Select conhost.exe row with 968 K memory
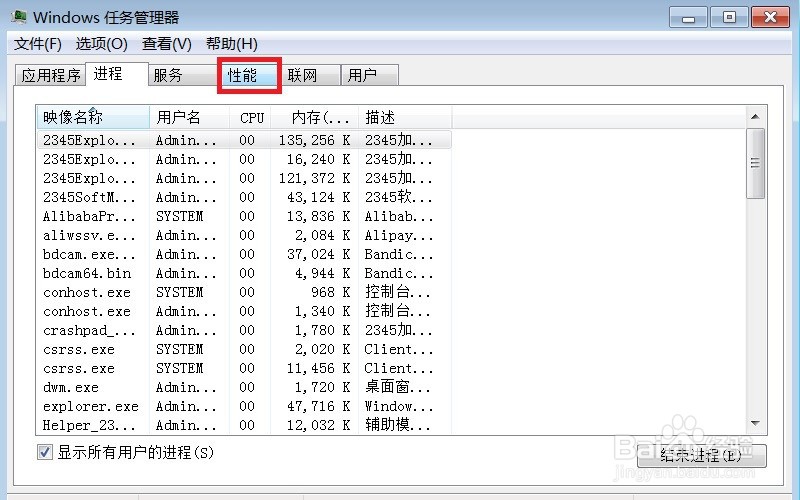This screenshot has height=500, width=800. click(244, 292)
